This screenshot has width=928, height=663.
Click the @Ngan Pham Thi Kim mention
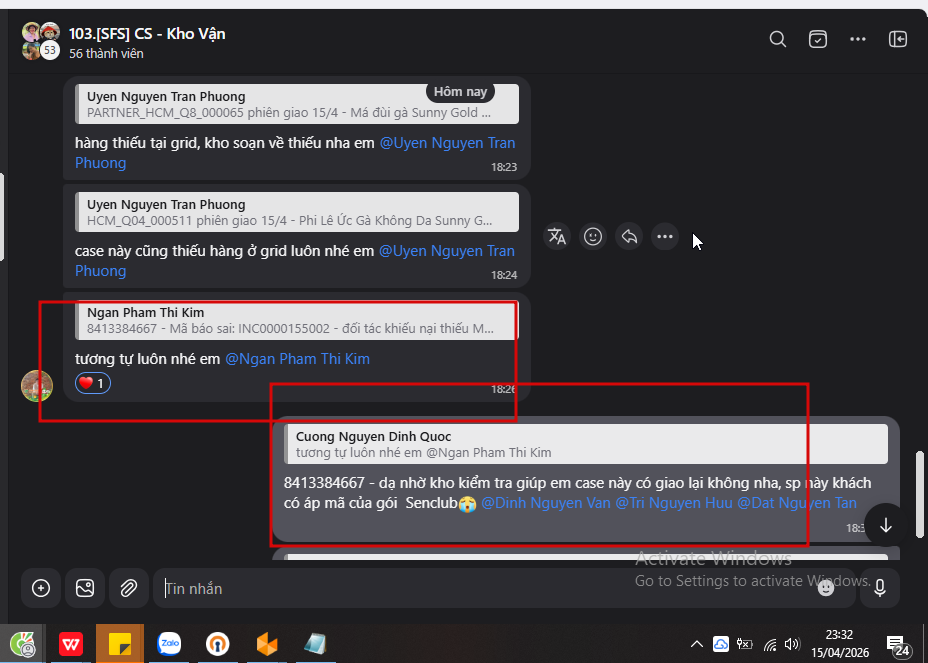[298, 359]
